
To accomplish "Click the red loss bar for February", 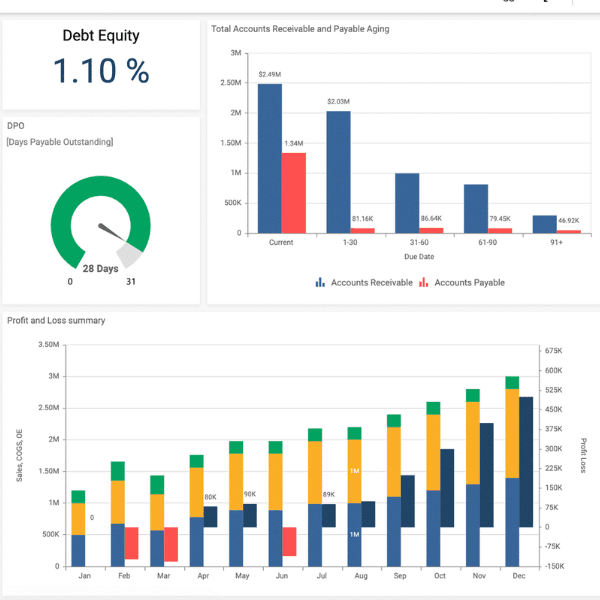I will pos(132,543).
